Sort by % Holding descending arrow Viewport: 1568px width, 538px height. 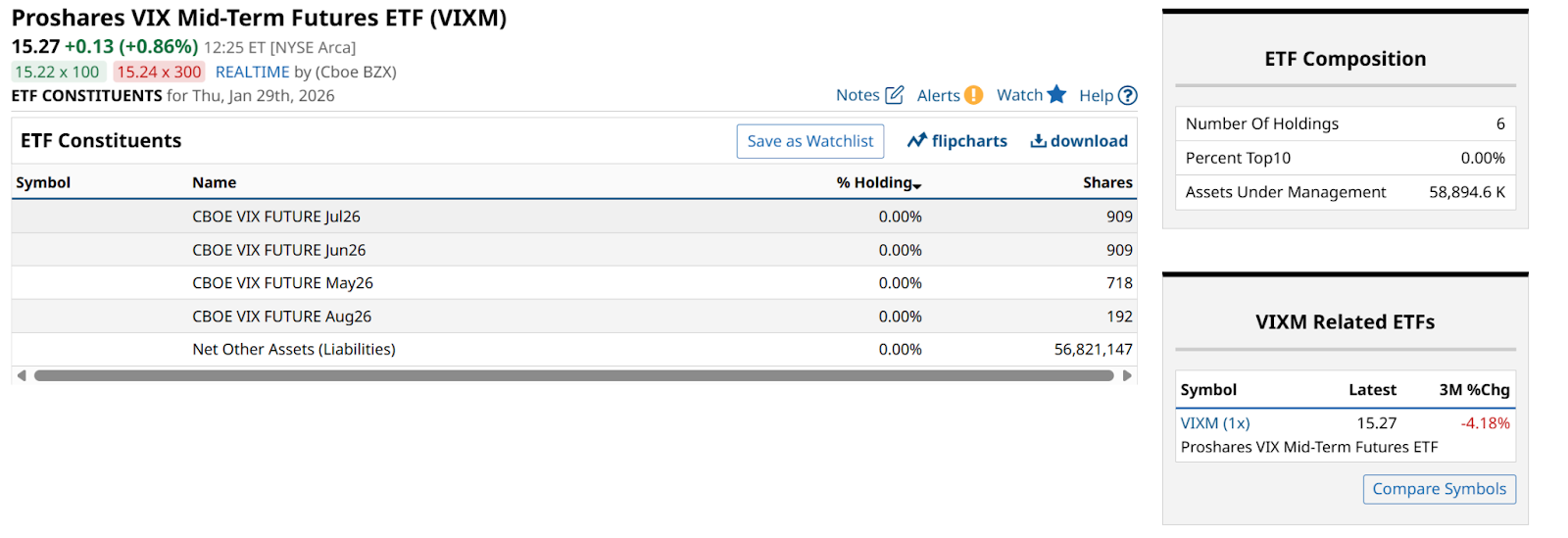tap(917, 185)
